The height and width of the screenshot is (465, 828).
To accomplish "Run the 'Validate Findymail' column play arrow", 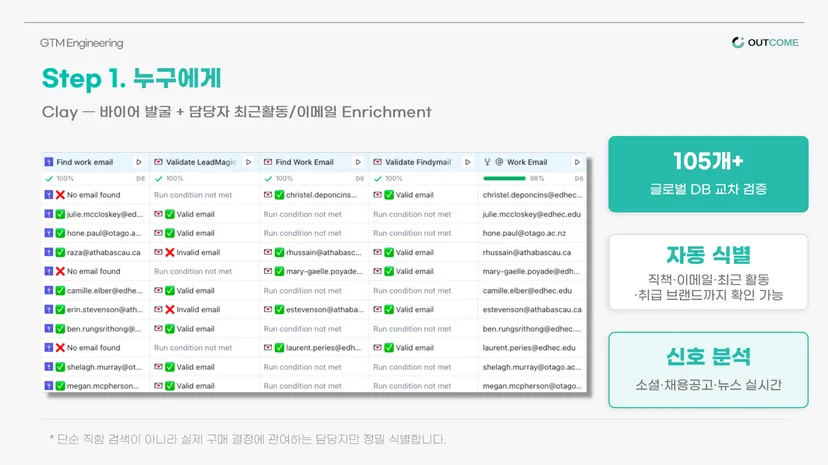I will (x=467, y=162).
